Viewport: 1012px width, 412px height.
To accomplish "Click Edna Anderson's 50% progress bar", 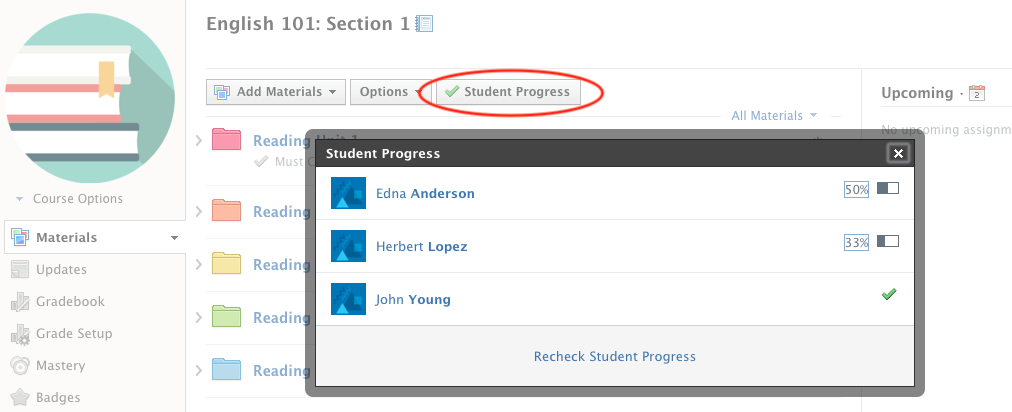I will pyautogui.click(x=888, y=188).
